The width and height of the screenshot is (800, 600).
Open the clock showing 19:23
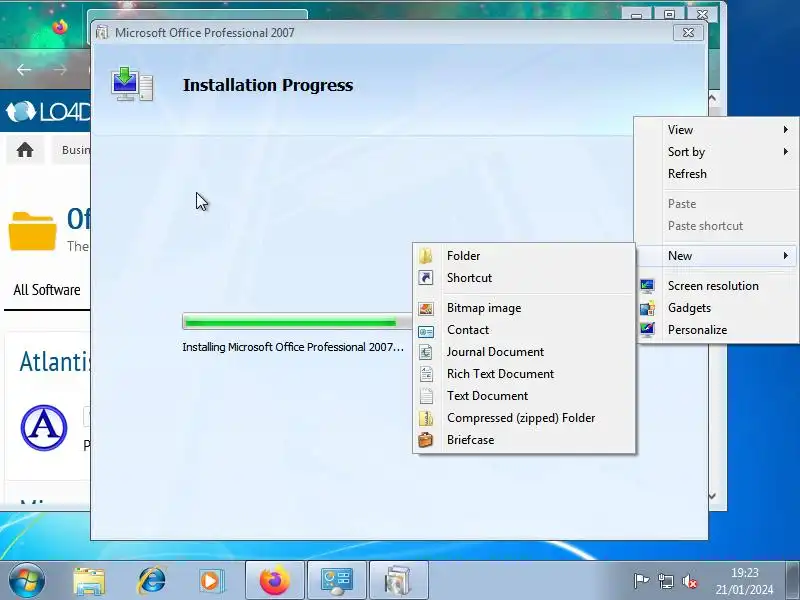click(x=744, y=581)
